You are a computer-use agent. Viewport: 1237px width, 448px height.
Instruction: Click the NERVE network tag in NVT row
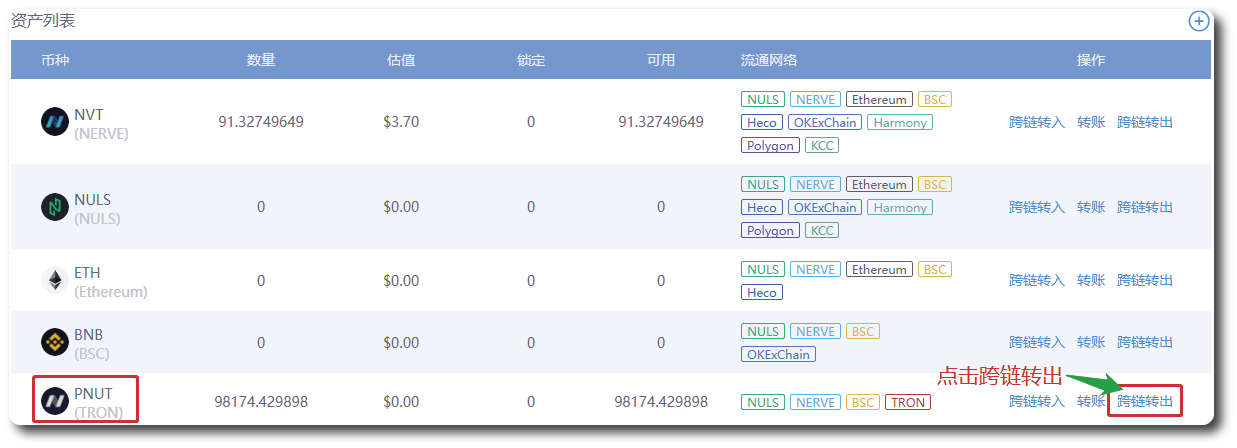point(815,100)
